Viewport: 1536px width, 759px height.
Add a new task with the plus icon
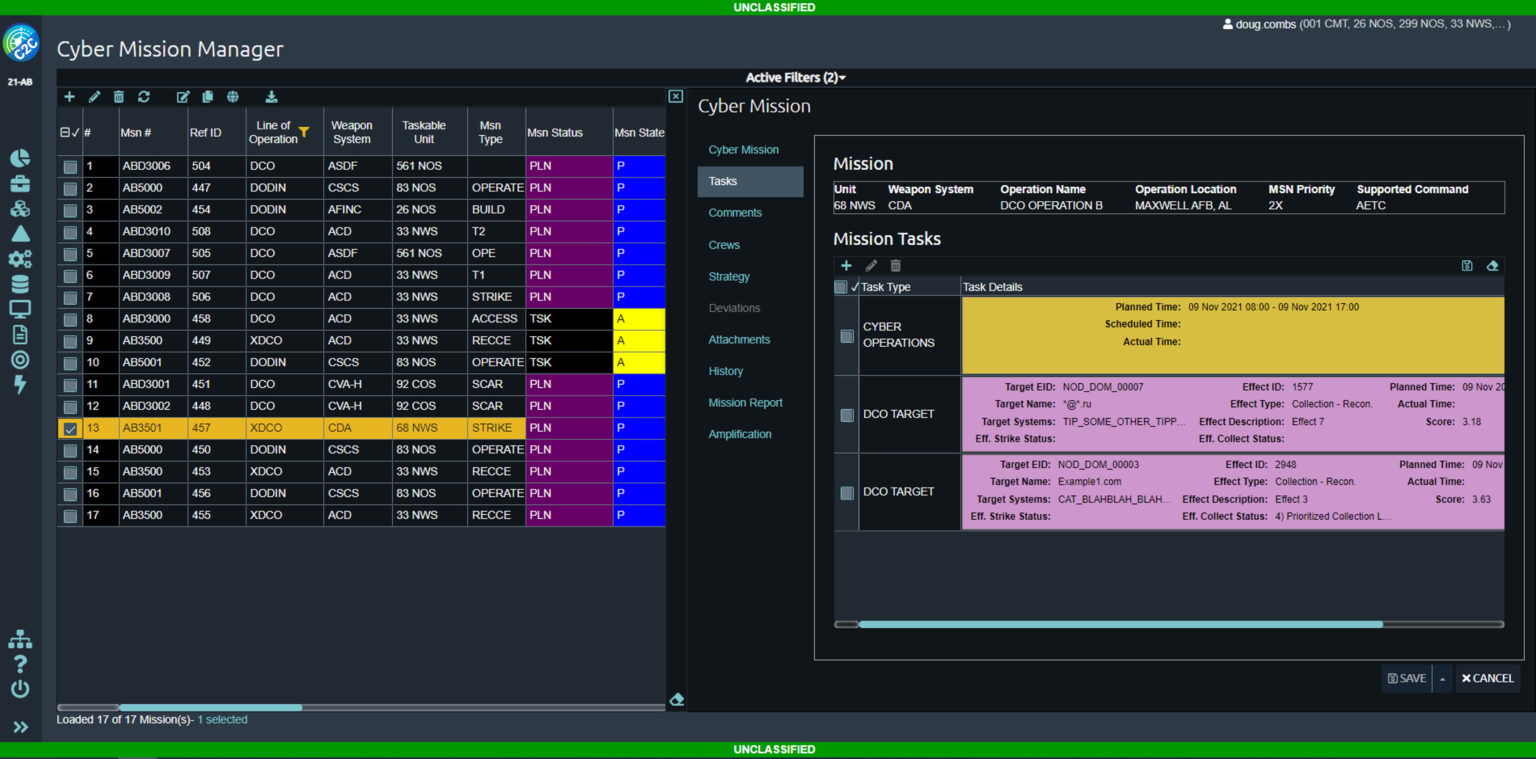846,266
